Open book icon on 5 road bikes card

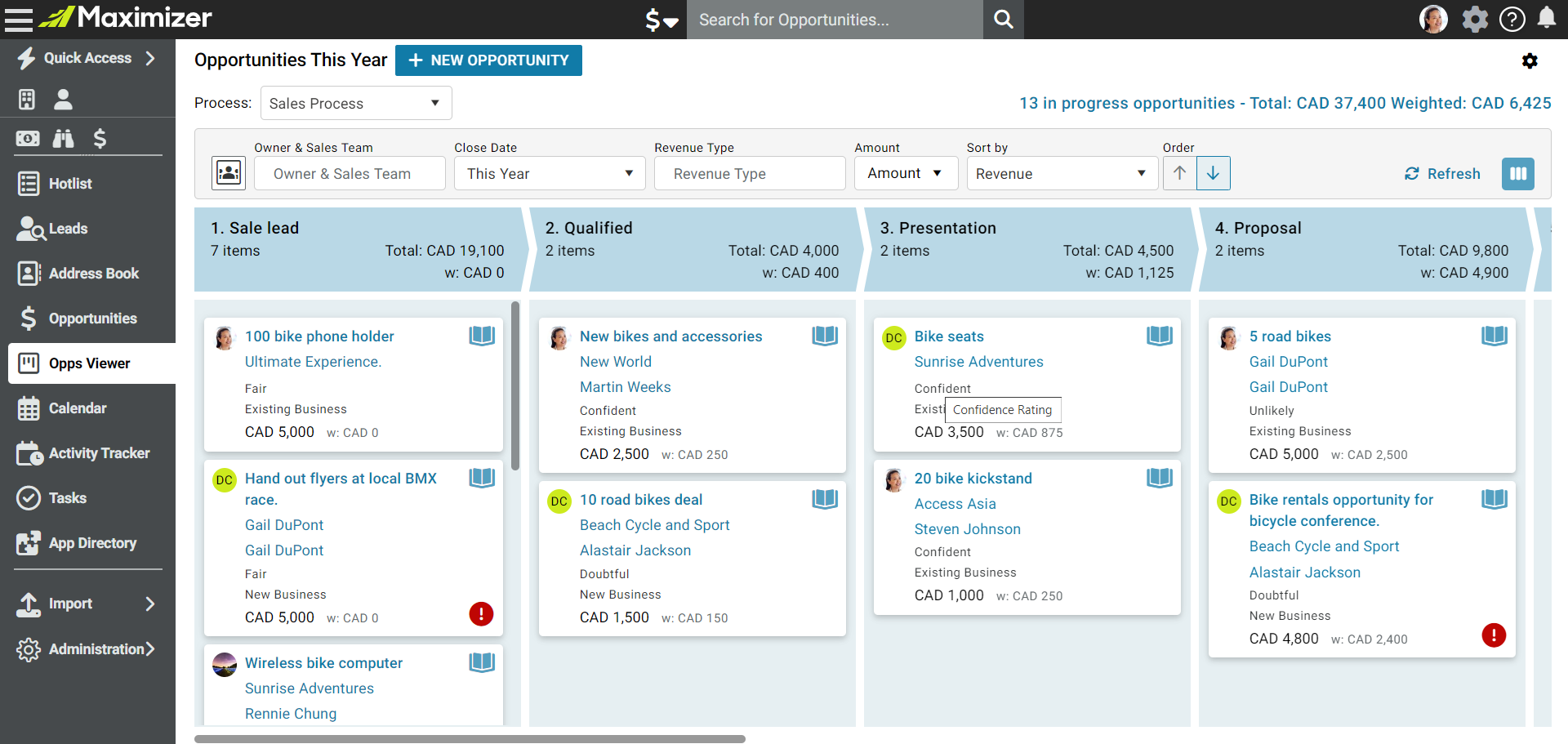click(1494, 336)
